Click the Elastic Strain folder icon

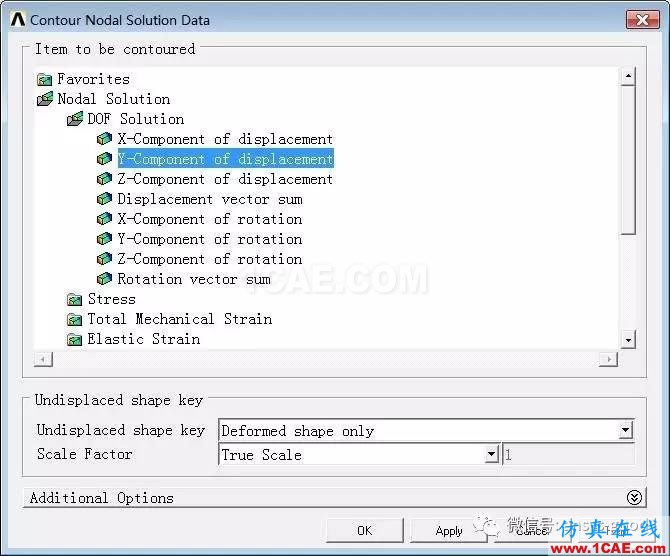coord(74,340)
